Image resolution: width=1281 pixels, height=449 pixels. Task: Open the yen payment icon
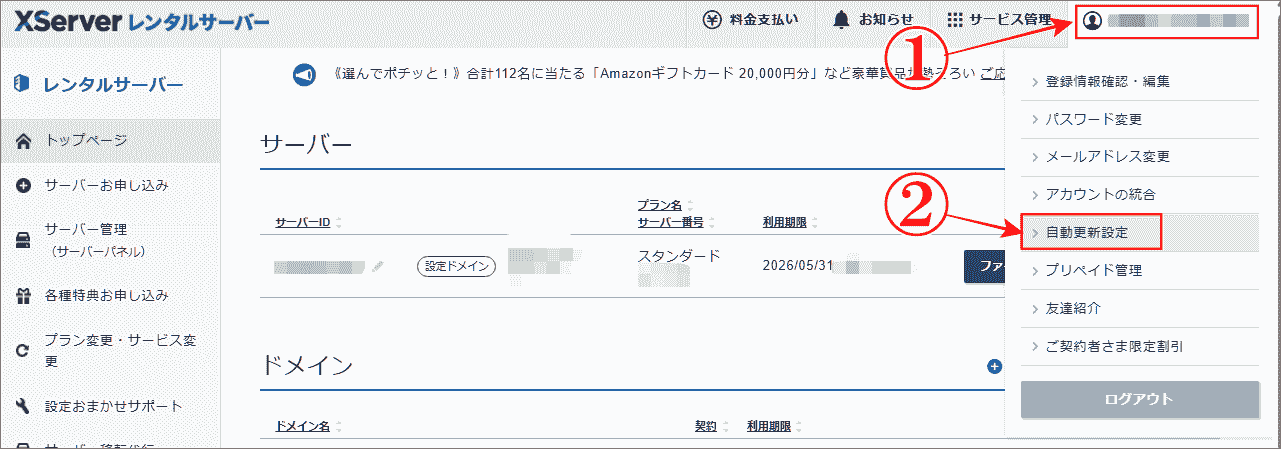point(712,20)
